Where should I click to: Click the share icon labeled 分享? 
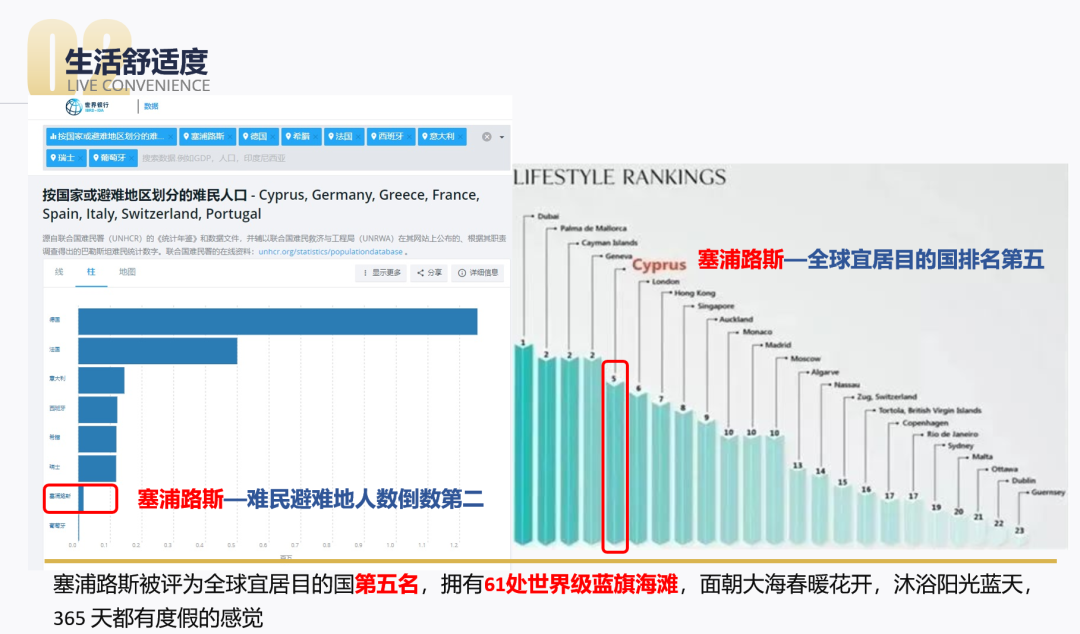tap(419, 272)
